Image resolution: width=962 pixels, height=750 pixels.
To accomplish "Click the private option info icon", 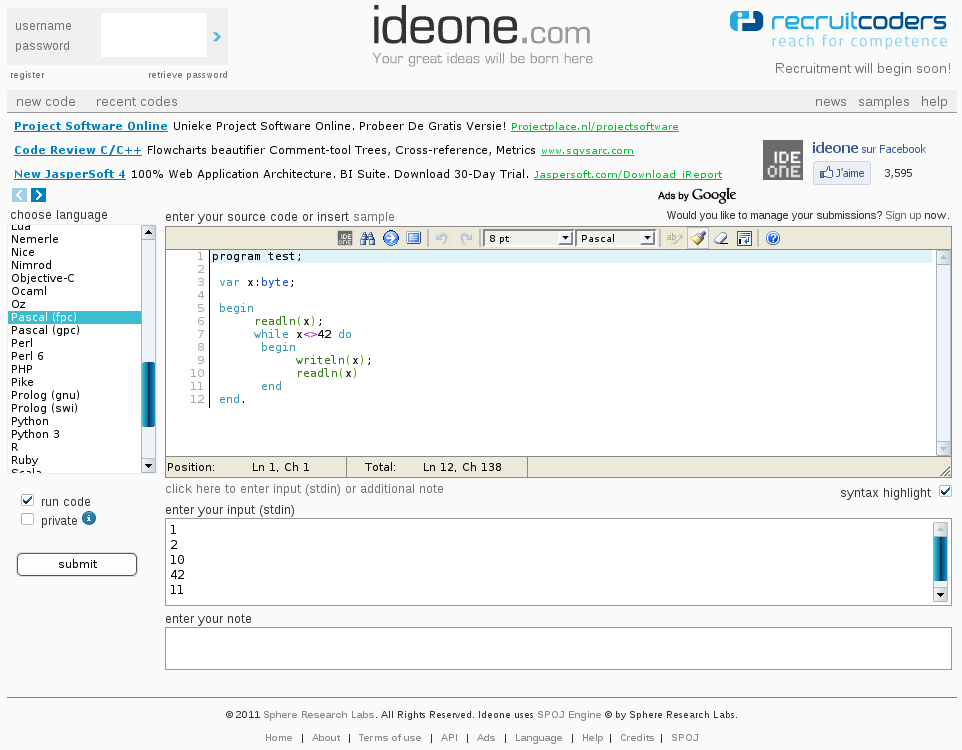I will 89,518.
